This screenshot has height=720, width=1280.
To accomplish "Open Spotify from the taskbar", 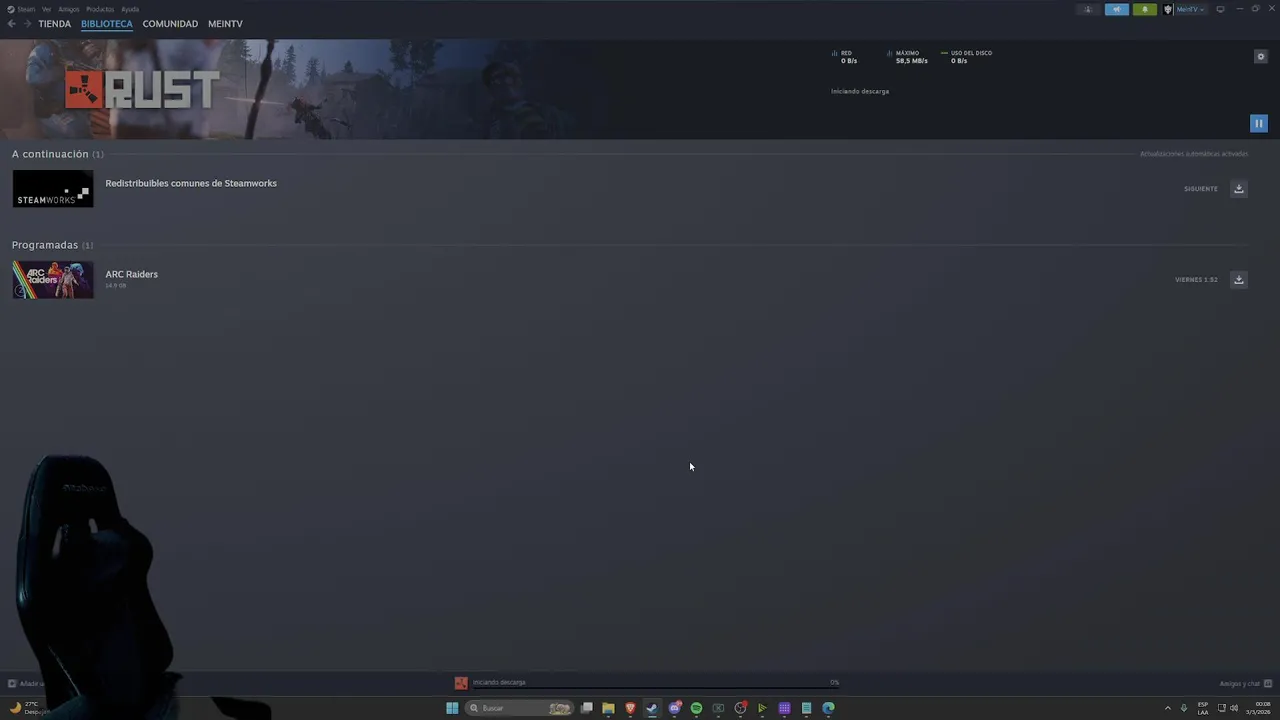I will click(696, 708).
